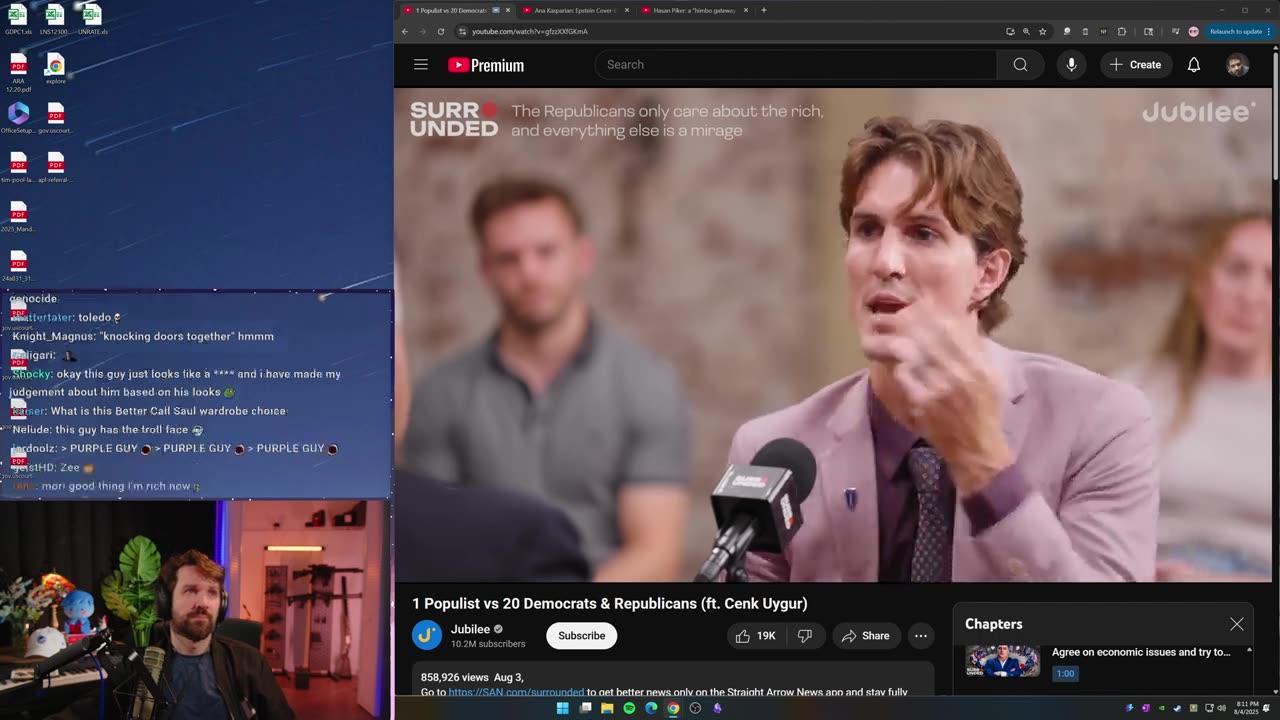Open the apl-referral PDF on desktop

click(55, 167)
